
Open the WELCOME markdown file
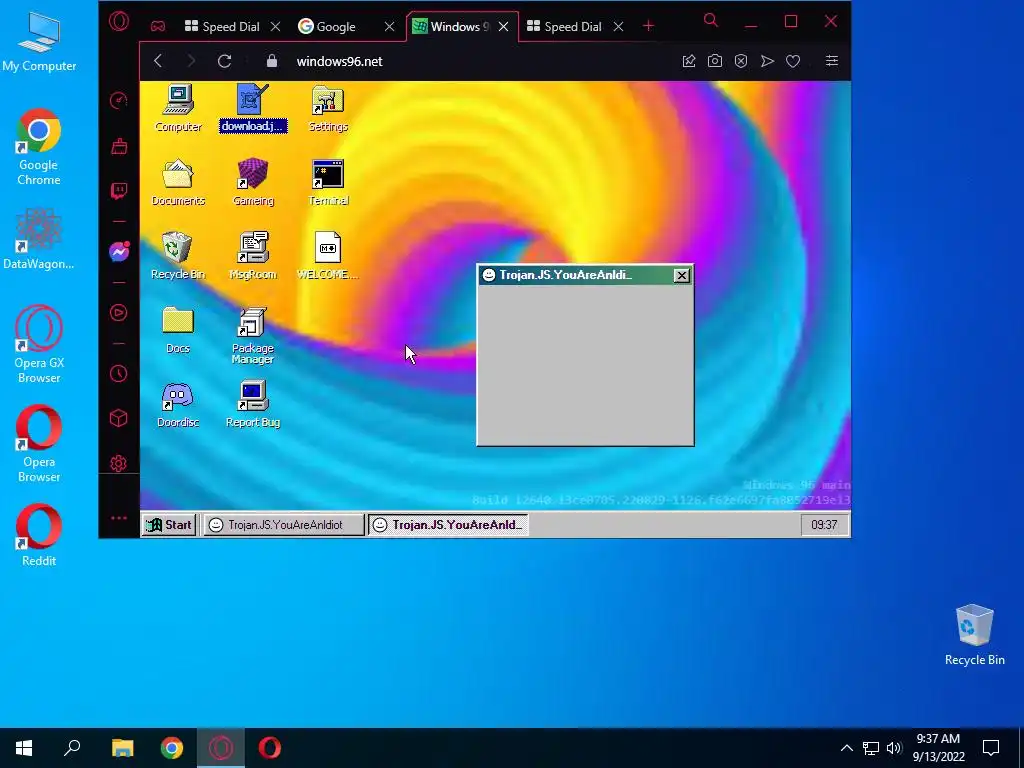click(x=328, y=256)
